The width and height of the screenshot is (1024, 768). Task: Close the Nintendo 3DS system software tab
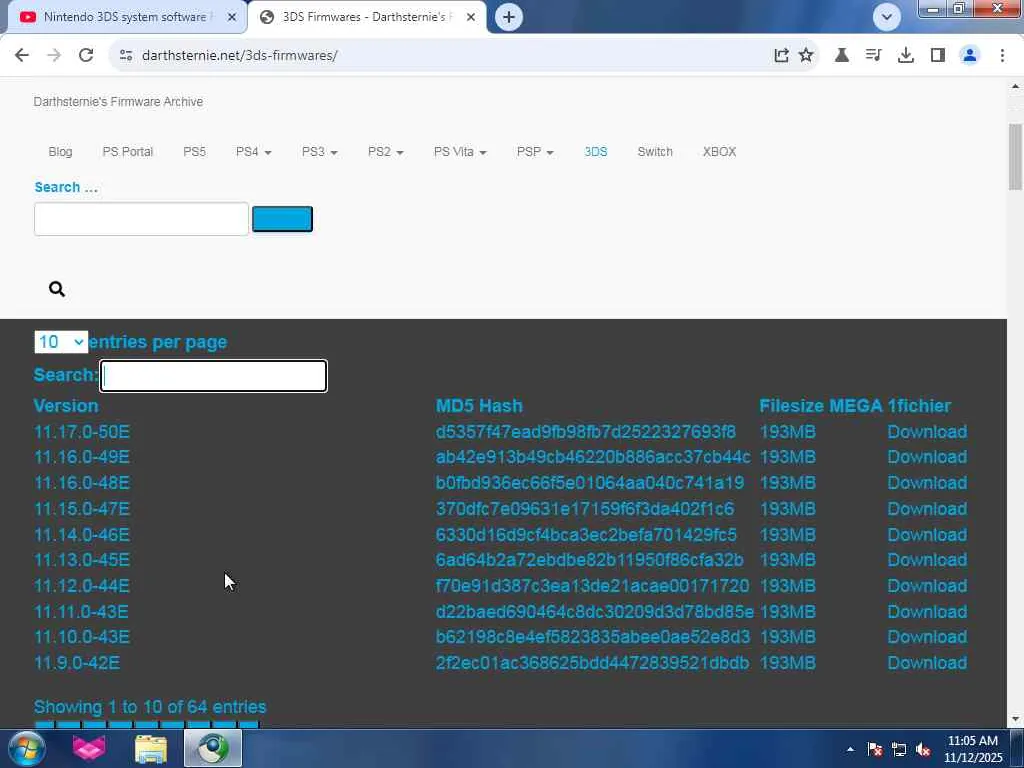232,17
